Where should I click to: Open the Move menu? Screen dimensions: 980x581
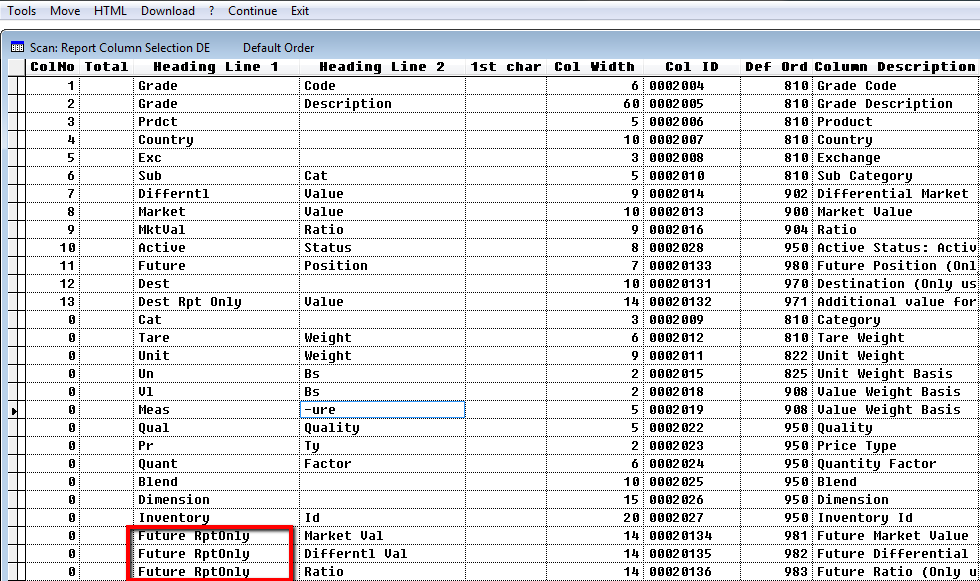pyautogui.click(x=65, y=11)
